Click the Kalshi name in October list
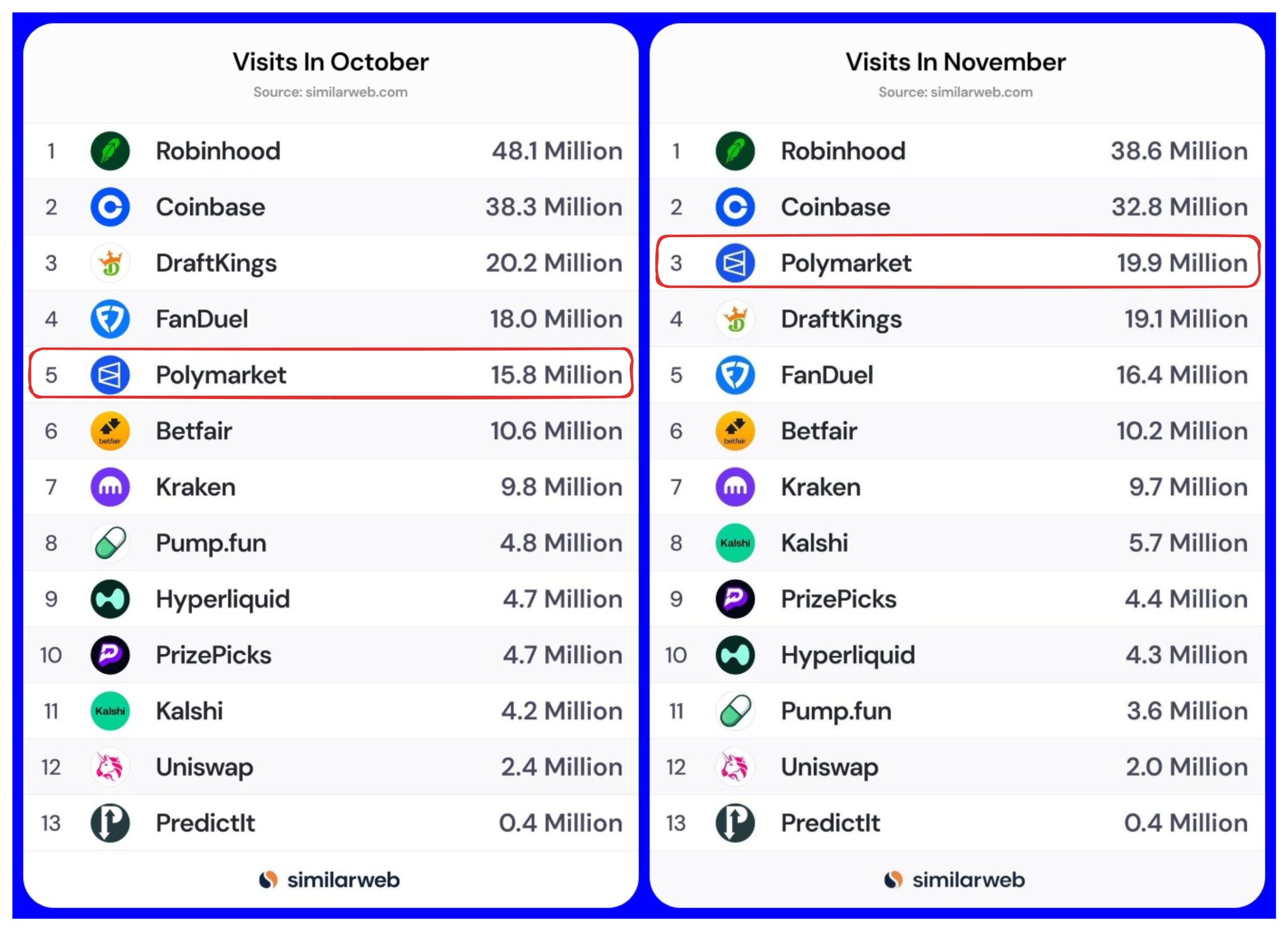Screen dimensions: 1288x931 (189, 711)
